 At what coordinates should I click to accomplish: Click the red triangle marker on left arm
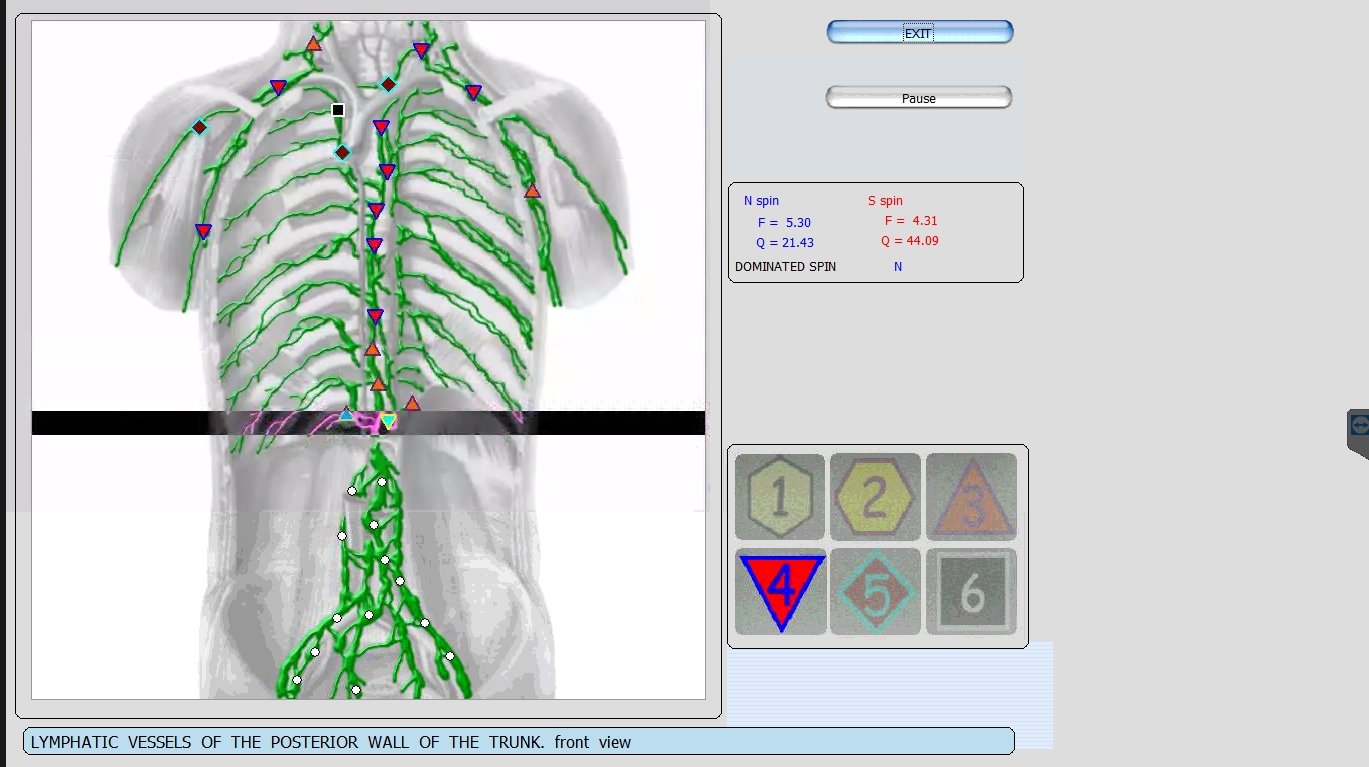click(203, 232)
